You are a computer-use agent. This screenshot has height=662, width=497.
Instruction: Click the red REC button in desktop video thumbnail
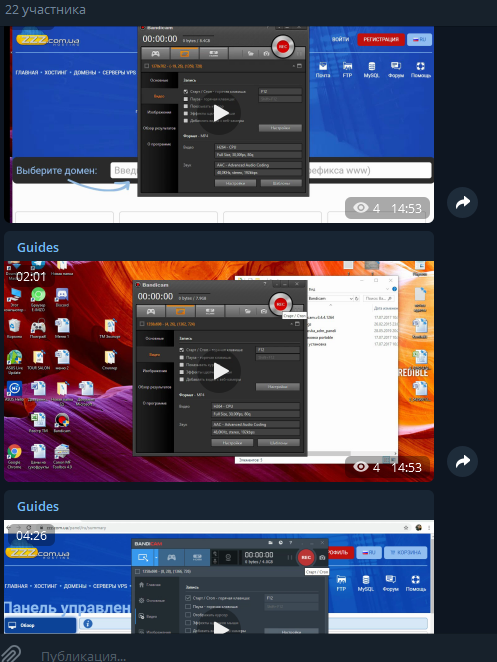[280, 304]
